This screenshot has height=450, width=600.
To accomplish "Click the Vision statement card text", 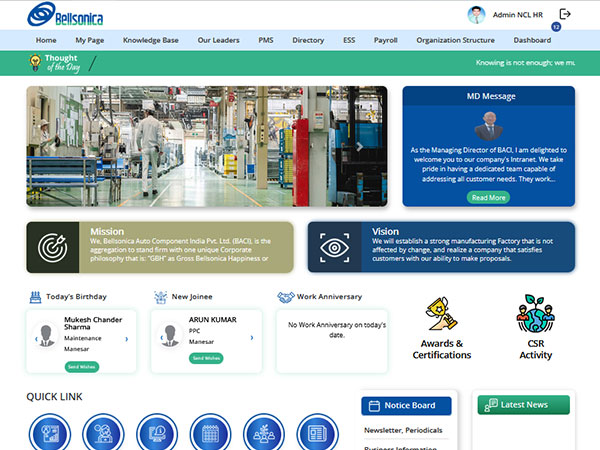I will point(463,250).
